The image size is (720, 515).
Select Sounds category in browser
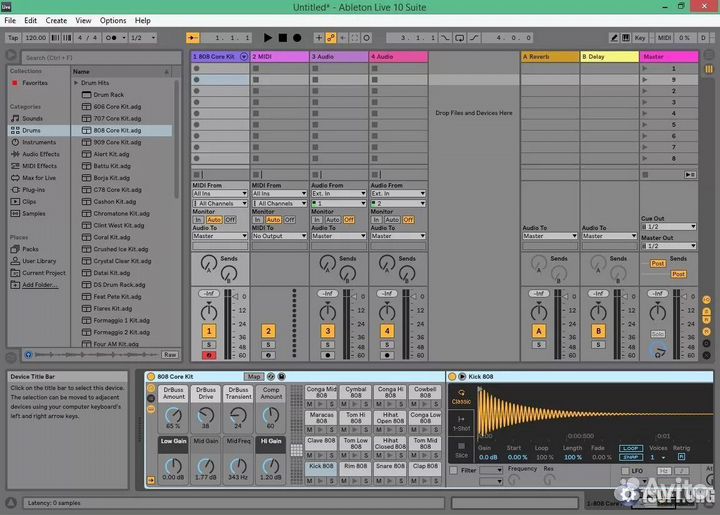[32, 118]
